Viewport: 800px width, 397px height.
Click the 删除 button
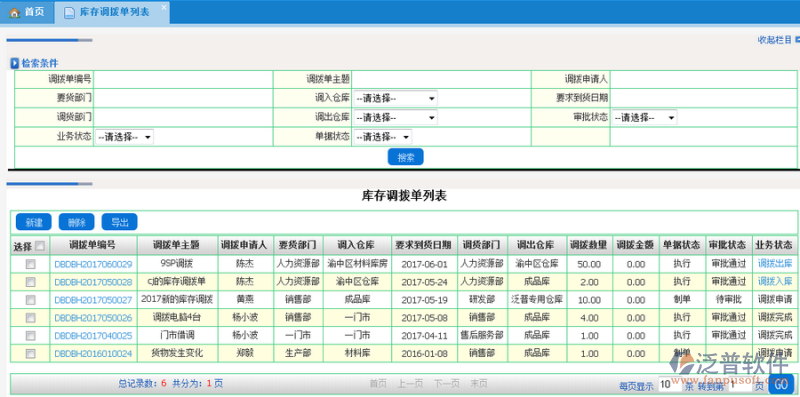77,222
